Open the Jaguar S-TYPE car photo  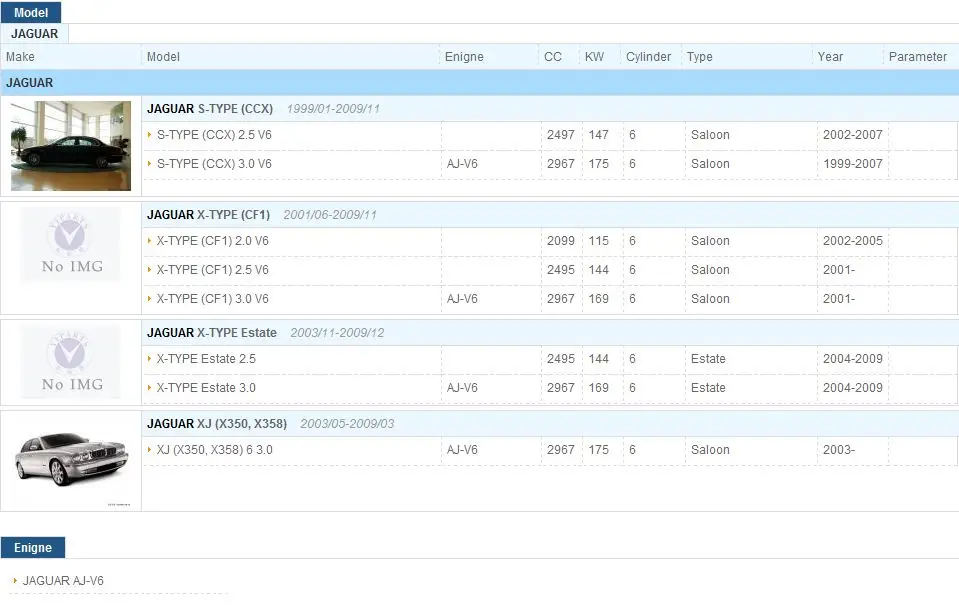(71, 146)
